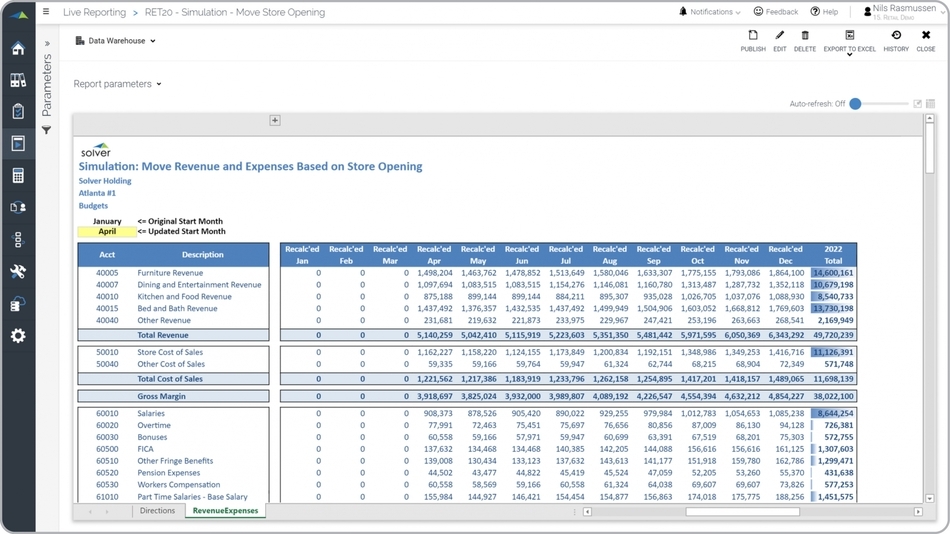This screenshot has height=534, width=950.
Task: Toggle the hamburger menu to collapse navigation
Action: pos(45,12)
